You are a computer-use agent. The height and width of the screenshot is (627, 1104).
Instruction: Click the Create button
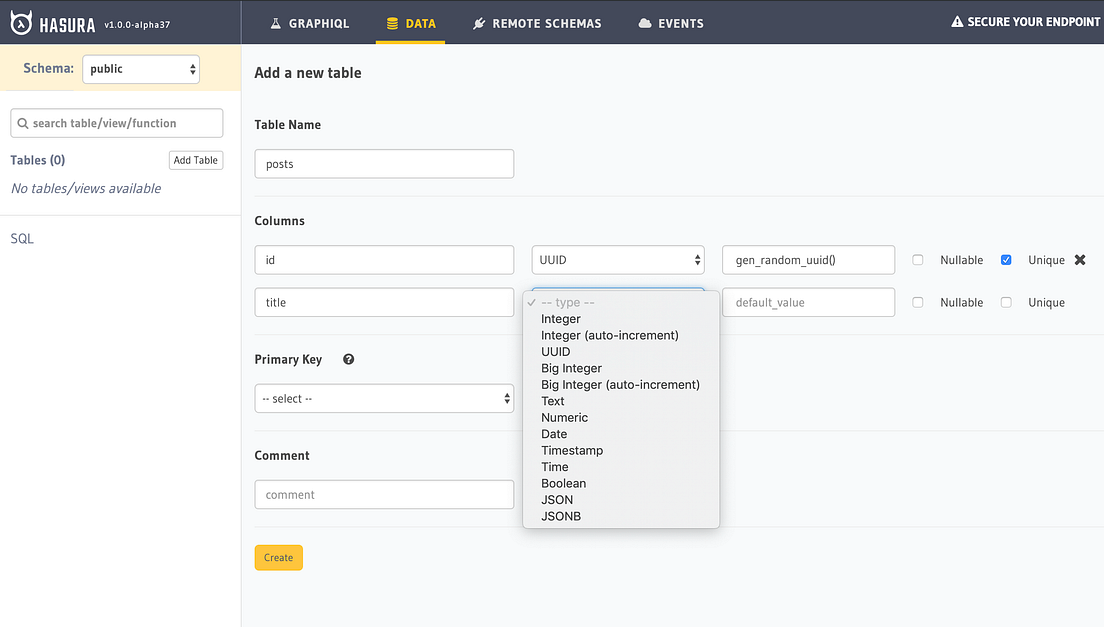pos(278,558)
